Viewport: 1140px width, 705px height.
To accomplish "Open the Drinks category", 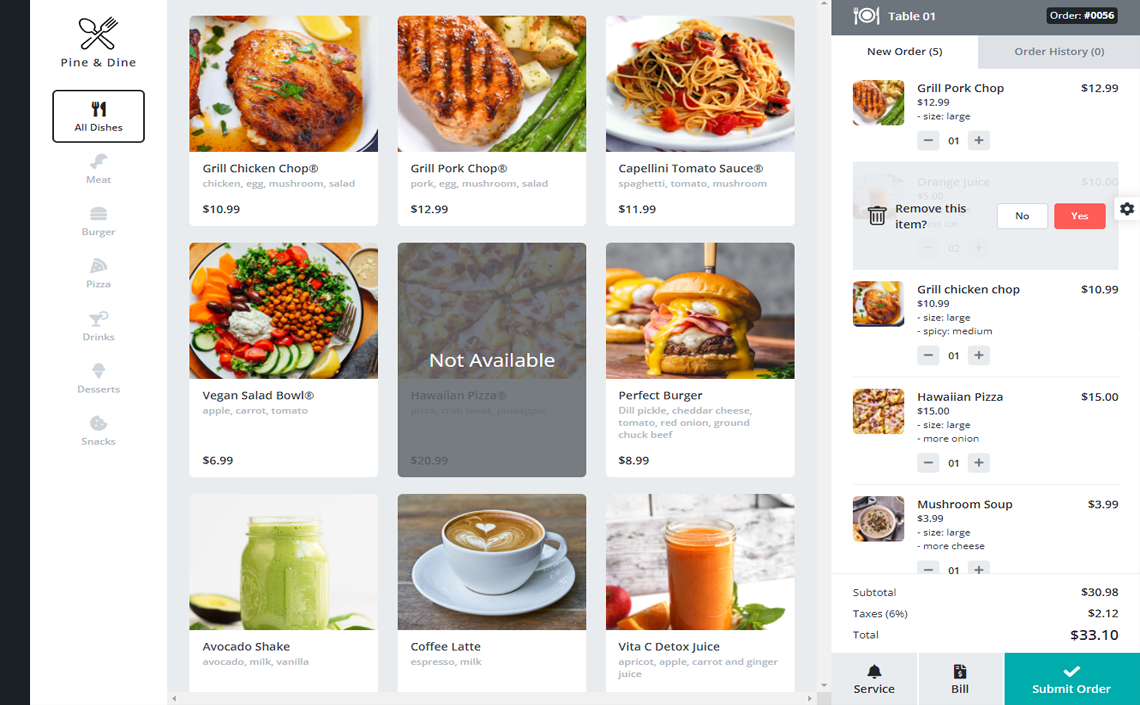I will pos(98,326).
